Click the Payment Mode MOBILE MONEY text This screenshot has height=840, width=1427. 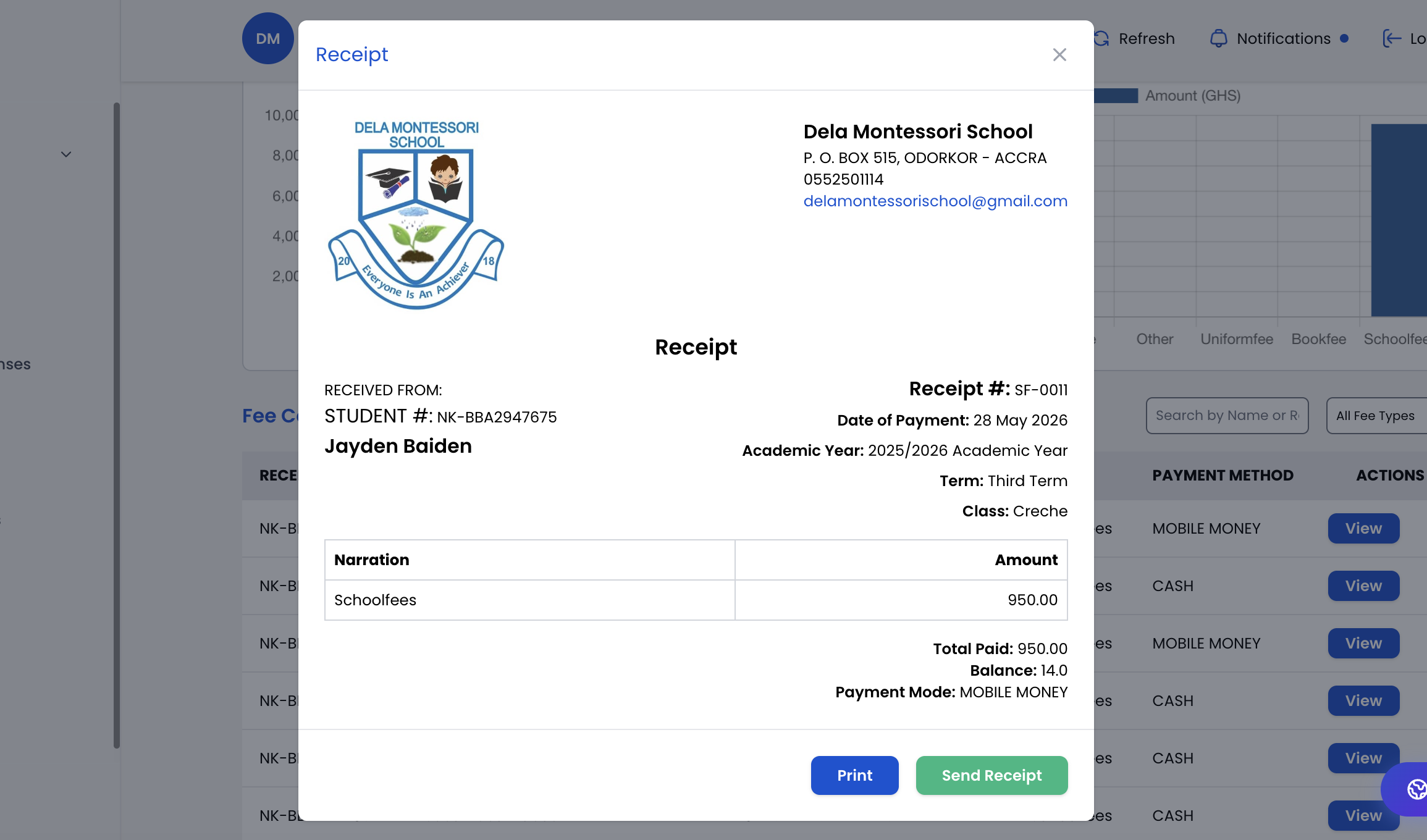(951, 692)
